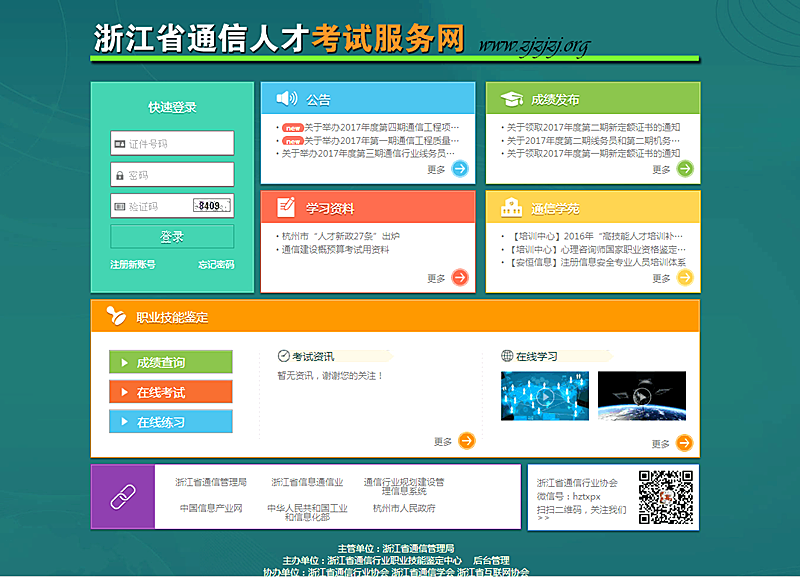
Task: Focus the 证件号码 input field
Action: [x=172, y=144]
